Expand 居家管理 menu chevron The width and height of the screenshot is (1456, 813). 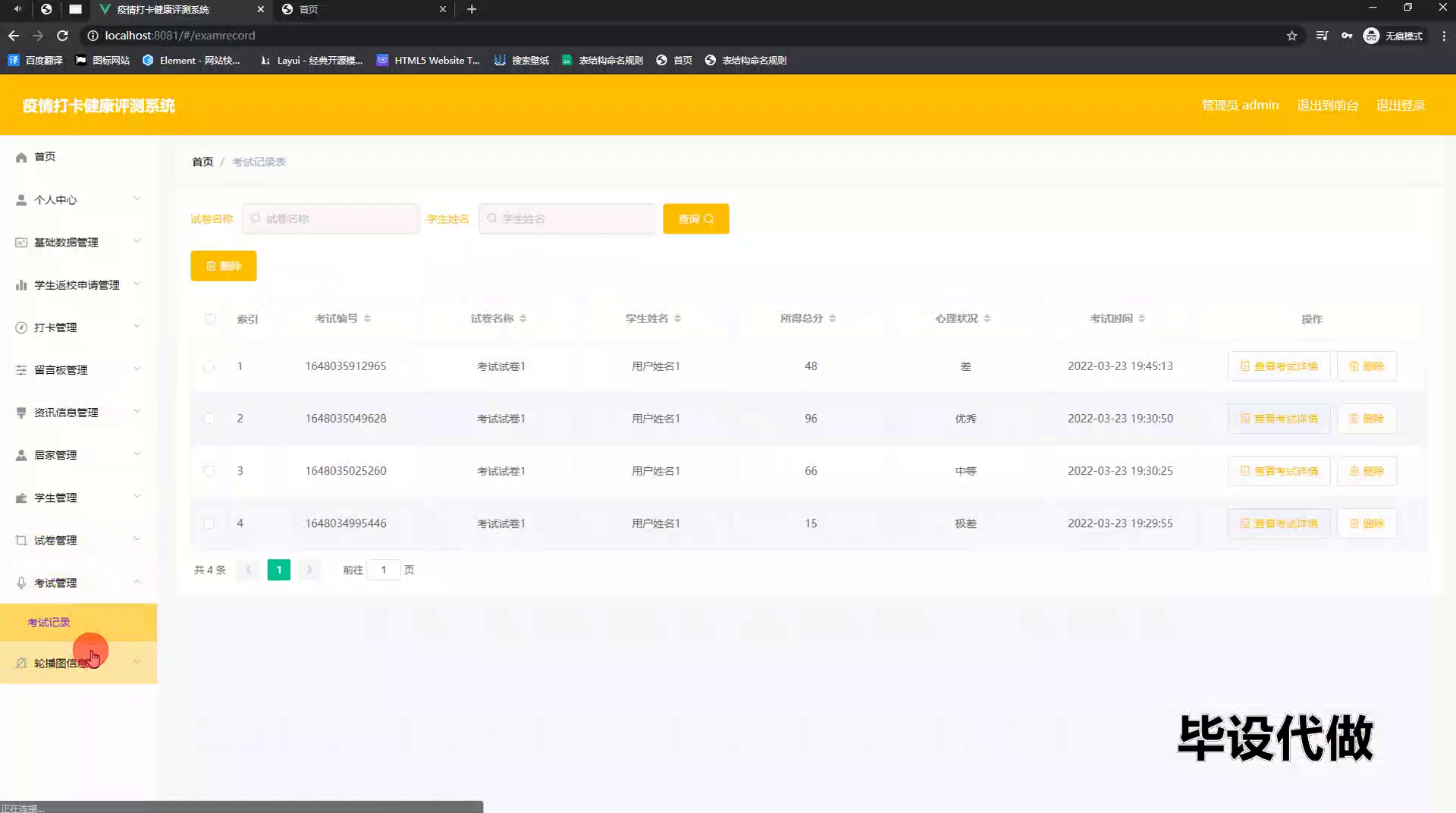137,454
